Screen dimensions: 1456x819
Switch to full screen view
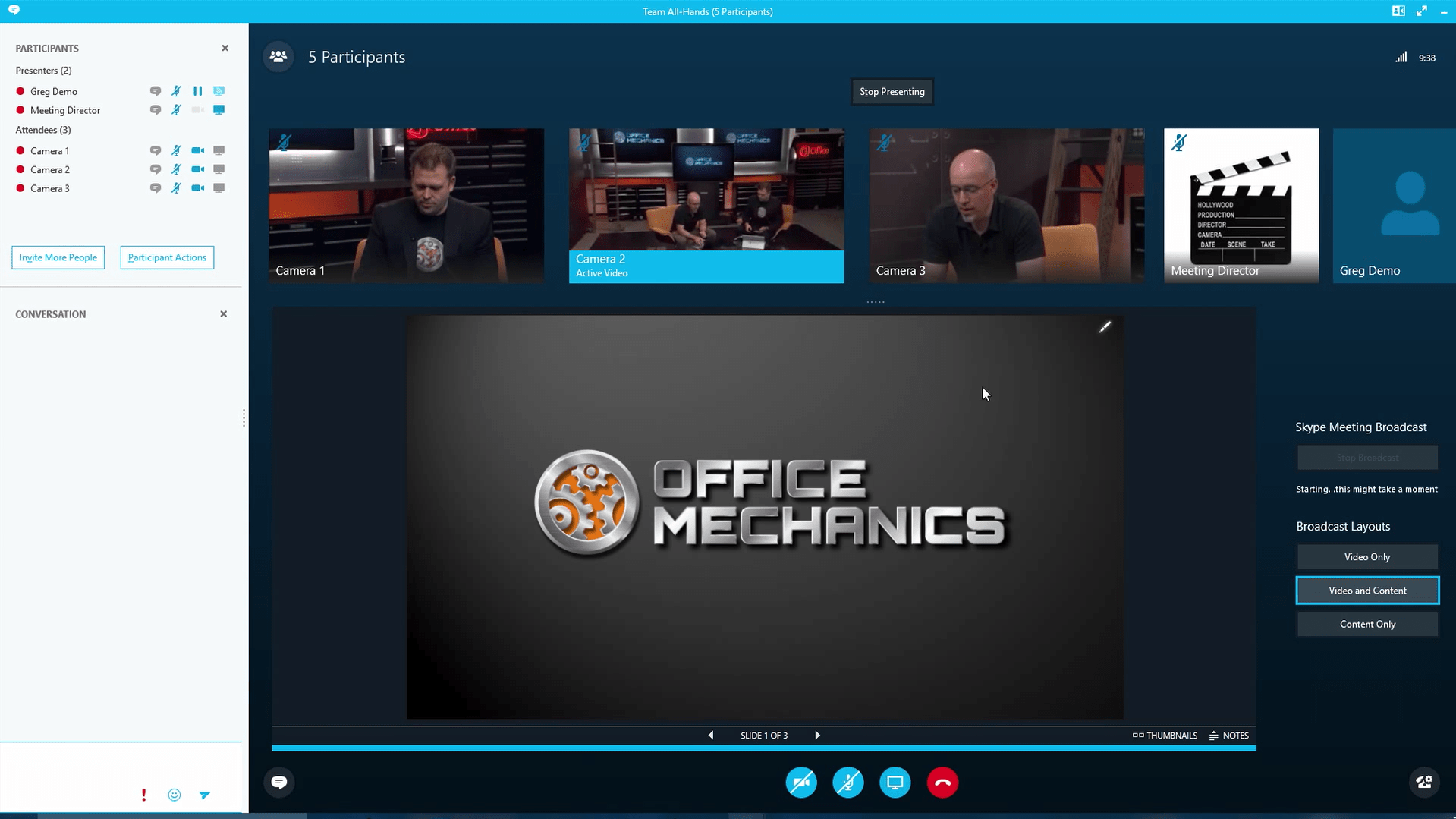pos(1422,11)
